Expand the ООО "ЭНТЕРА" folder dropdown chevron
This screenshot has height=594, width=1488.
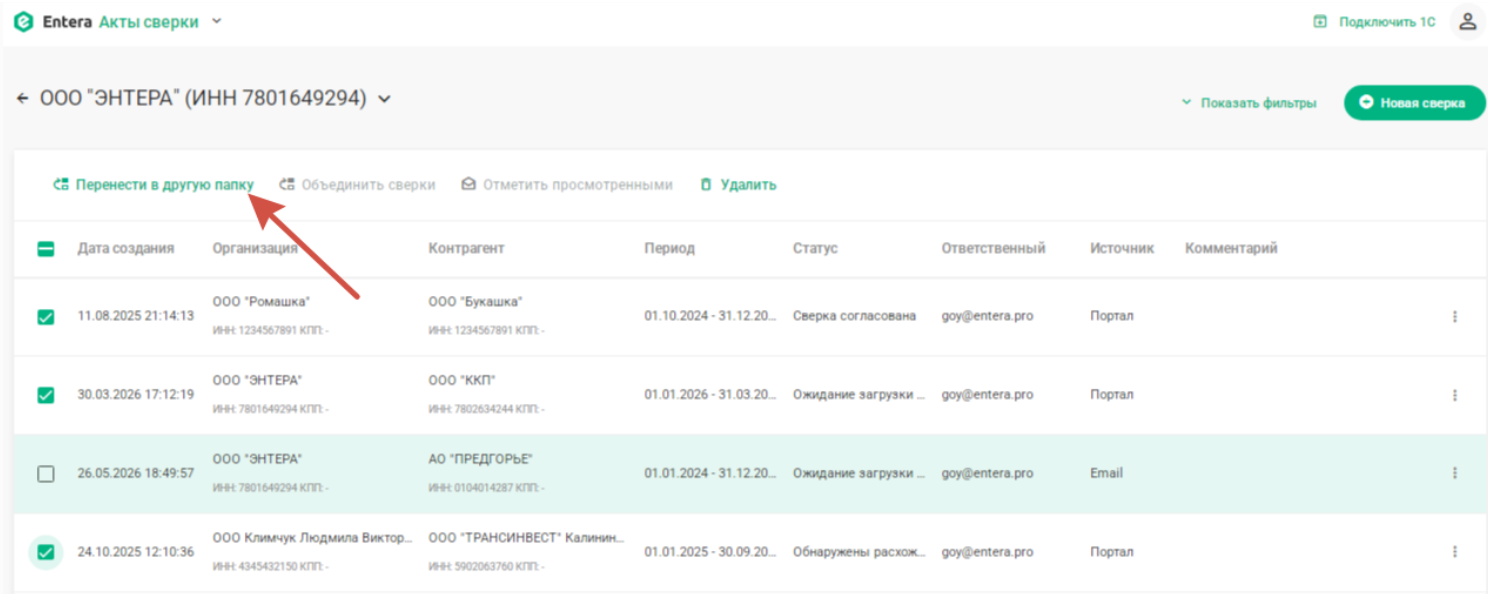384,99
